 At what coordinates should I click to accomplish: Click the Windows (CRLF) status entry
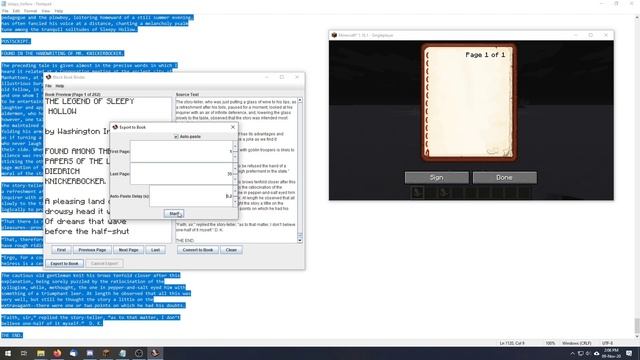coord(576,343)
